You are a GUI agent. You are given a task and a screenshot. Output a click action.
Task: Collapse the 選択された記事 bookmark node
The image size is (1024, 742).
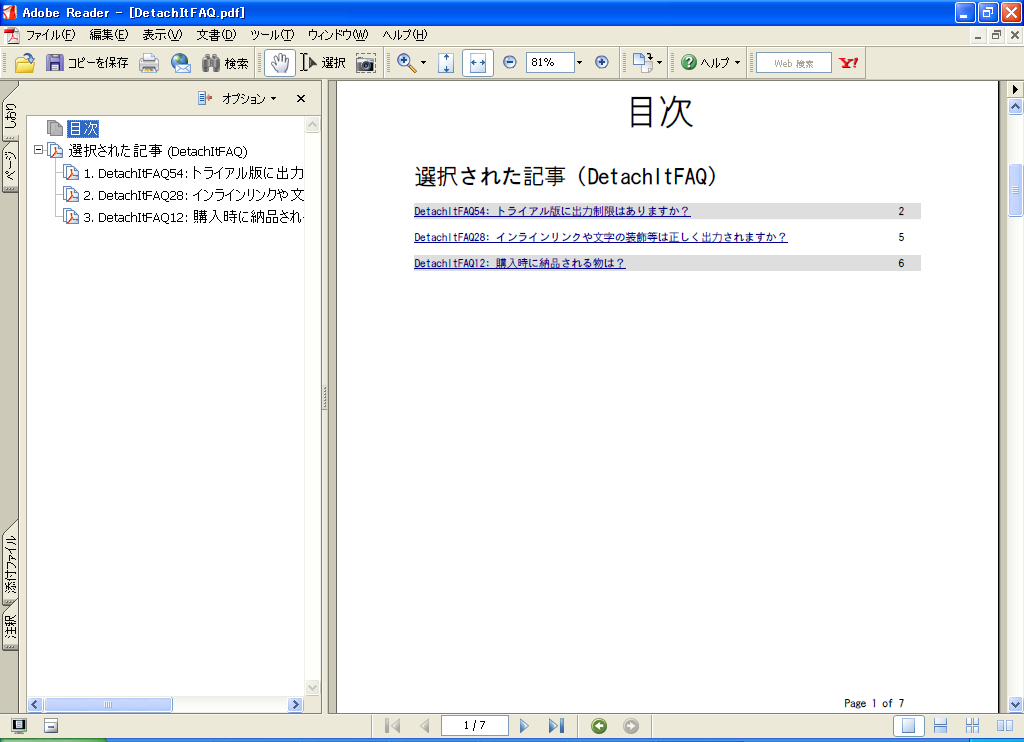39,150
